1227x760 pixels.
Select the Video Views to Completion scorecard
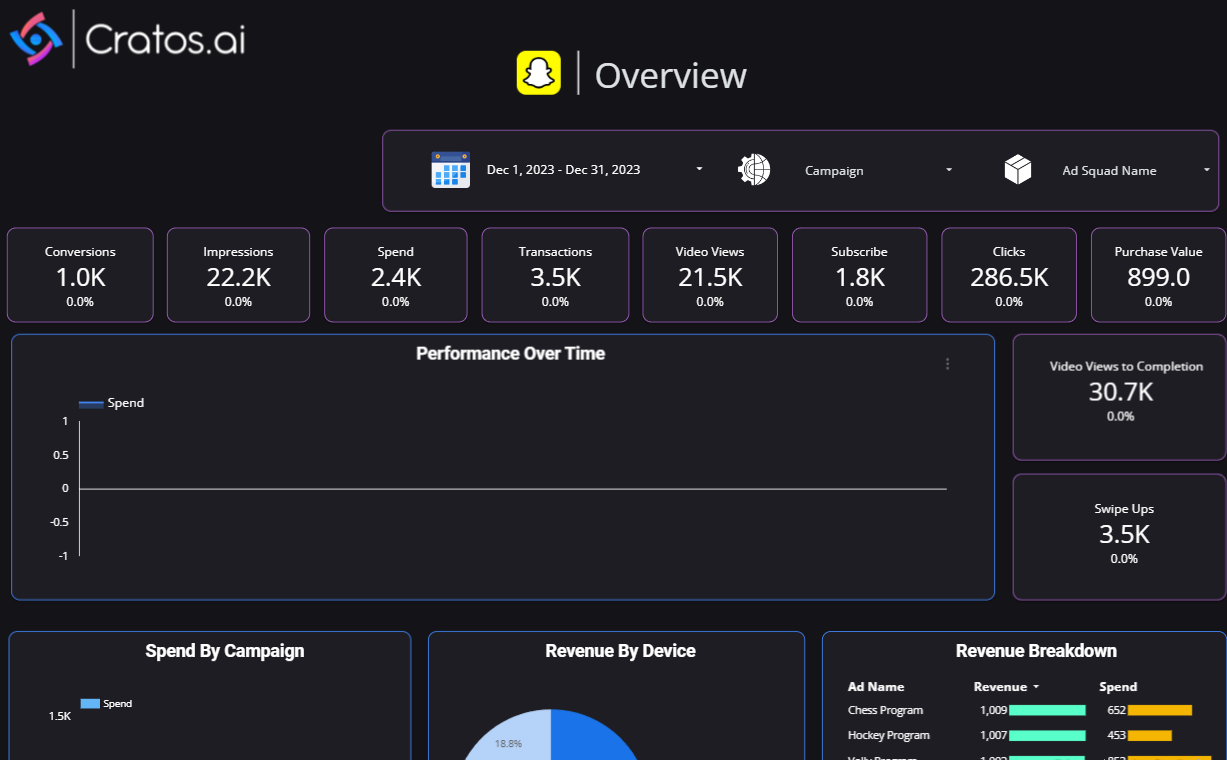click(x=1120, y=397)
